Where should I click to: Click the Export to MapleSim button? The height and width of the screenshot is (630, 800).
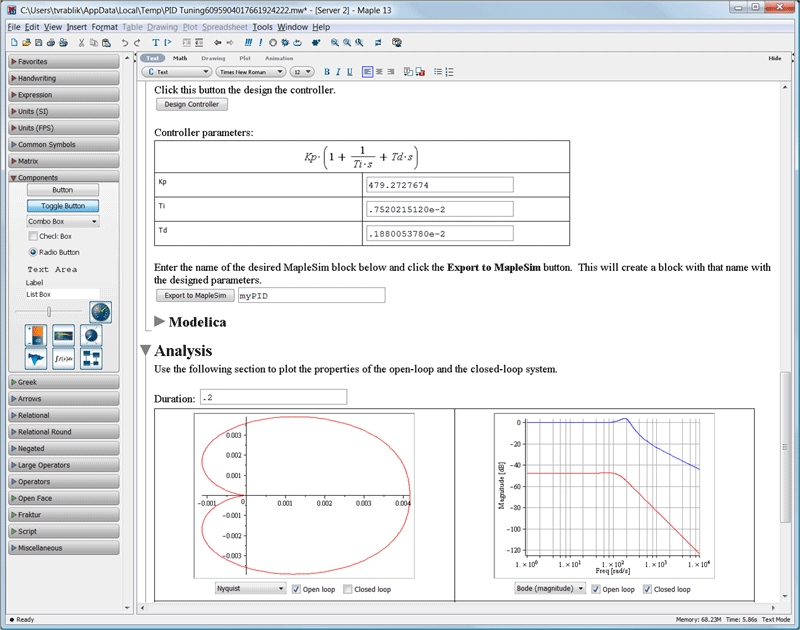[x=195, y=295]
